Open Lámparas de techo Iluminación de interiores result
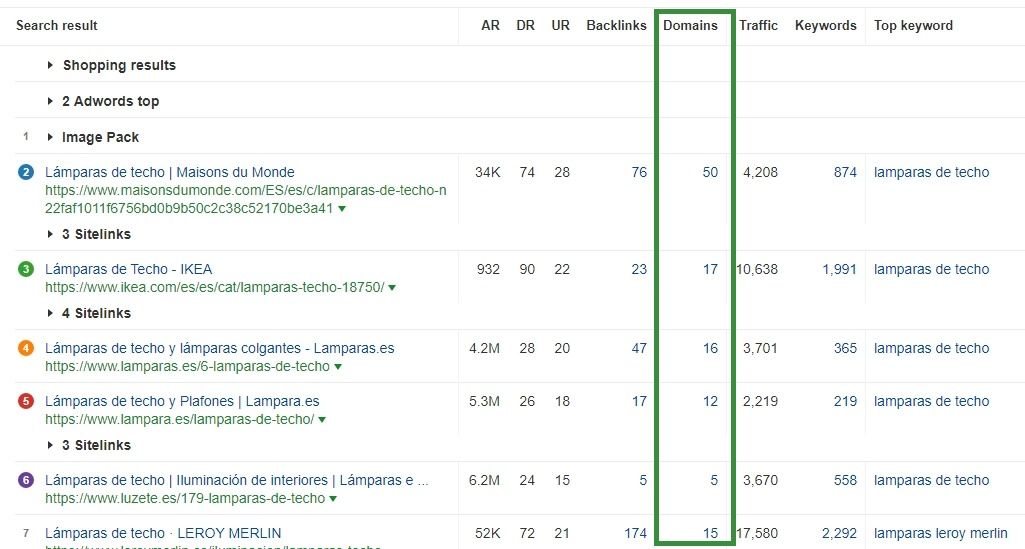1025x549 pixels. coord(237,480)
